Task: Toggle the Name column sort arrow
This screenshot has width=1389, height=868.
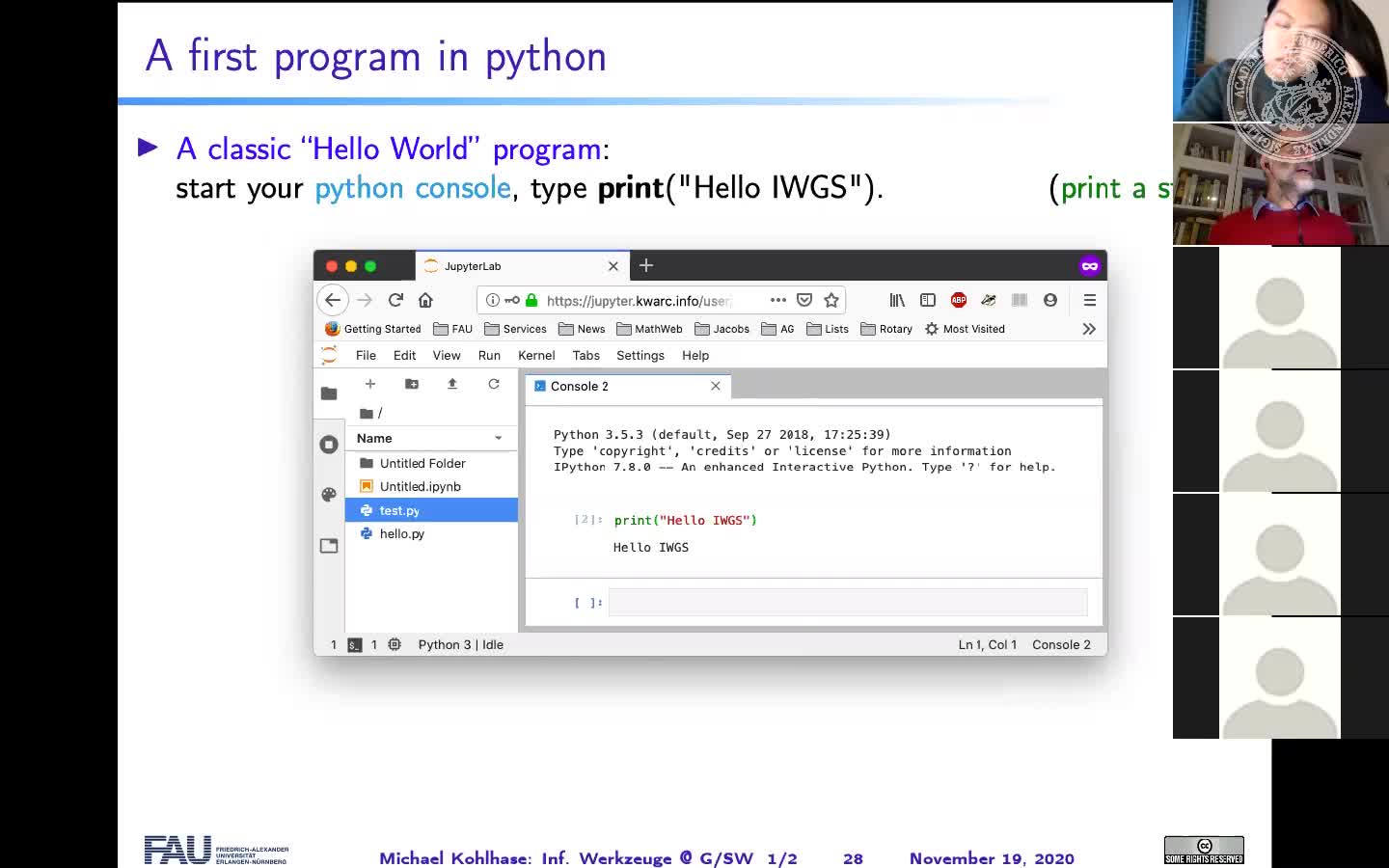Action: (499, 438)
